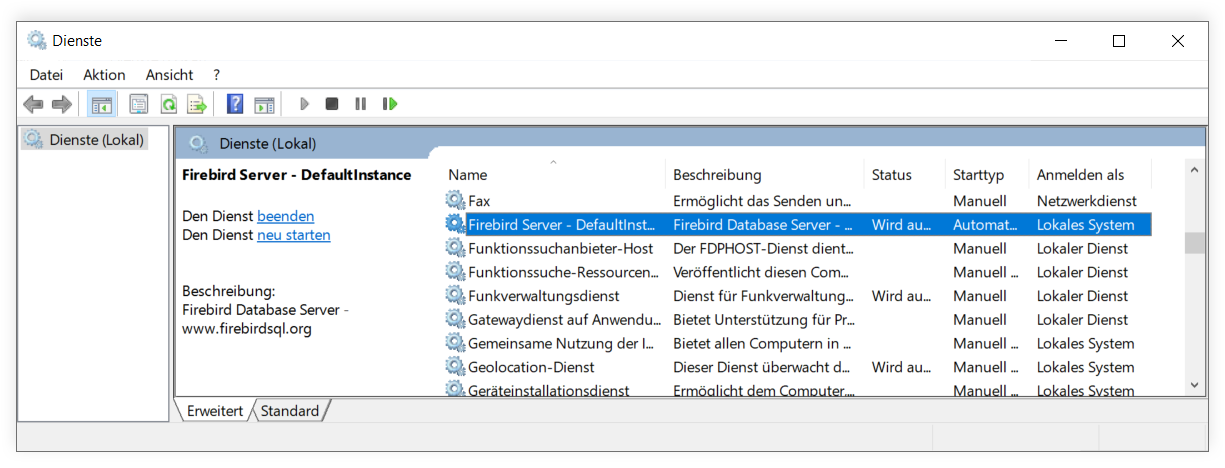1225x468 pixels.
Task: Switch to the Standard tab
Action: click(290, 411)
